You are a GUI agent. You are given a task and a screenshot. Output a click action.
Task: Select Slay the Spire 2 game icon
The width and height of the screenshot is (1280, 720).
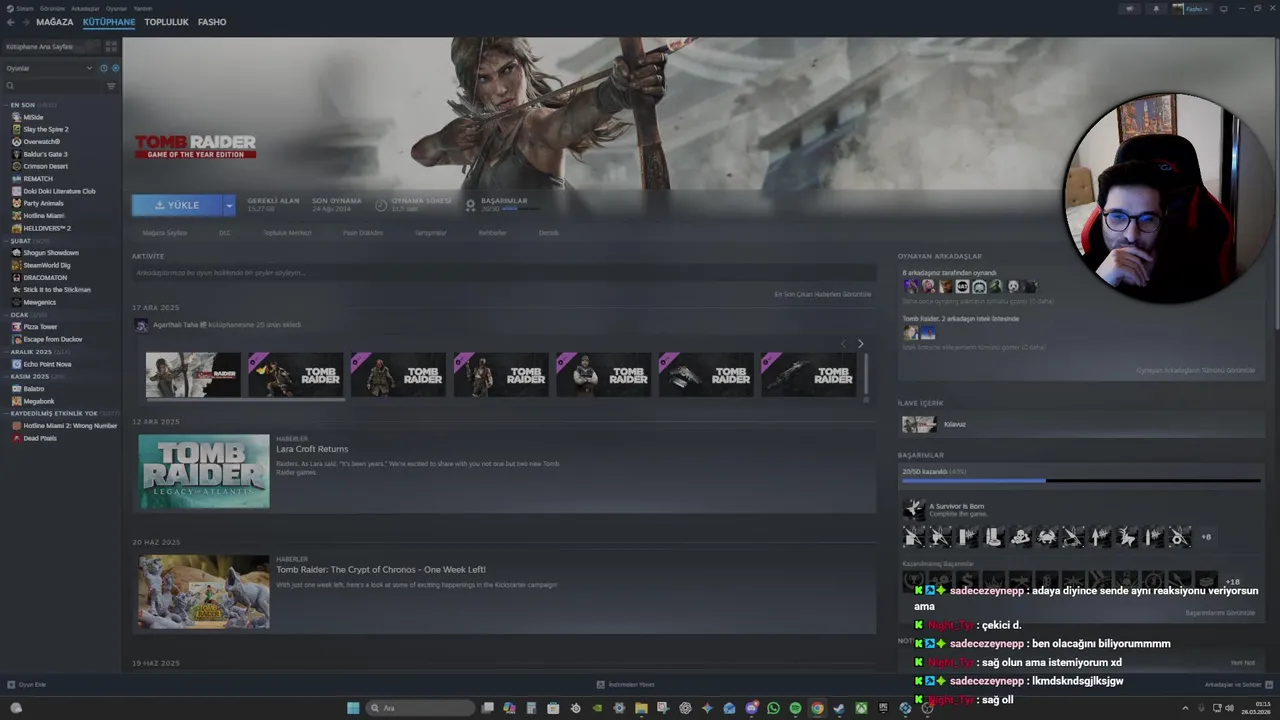tap(16, 129)
